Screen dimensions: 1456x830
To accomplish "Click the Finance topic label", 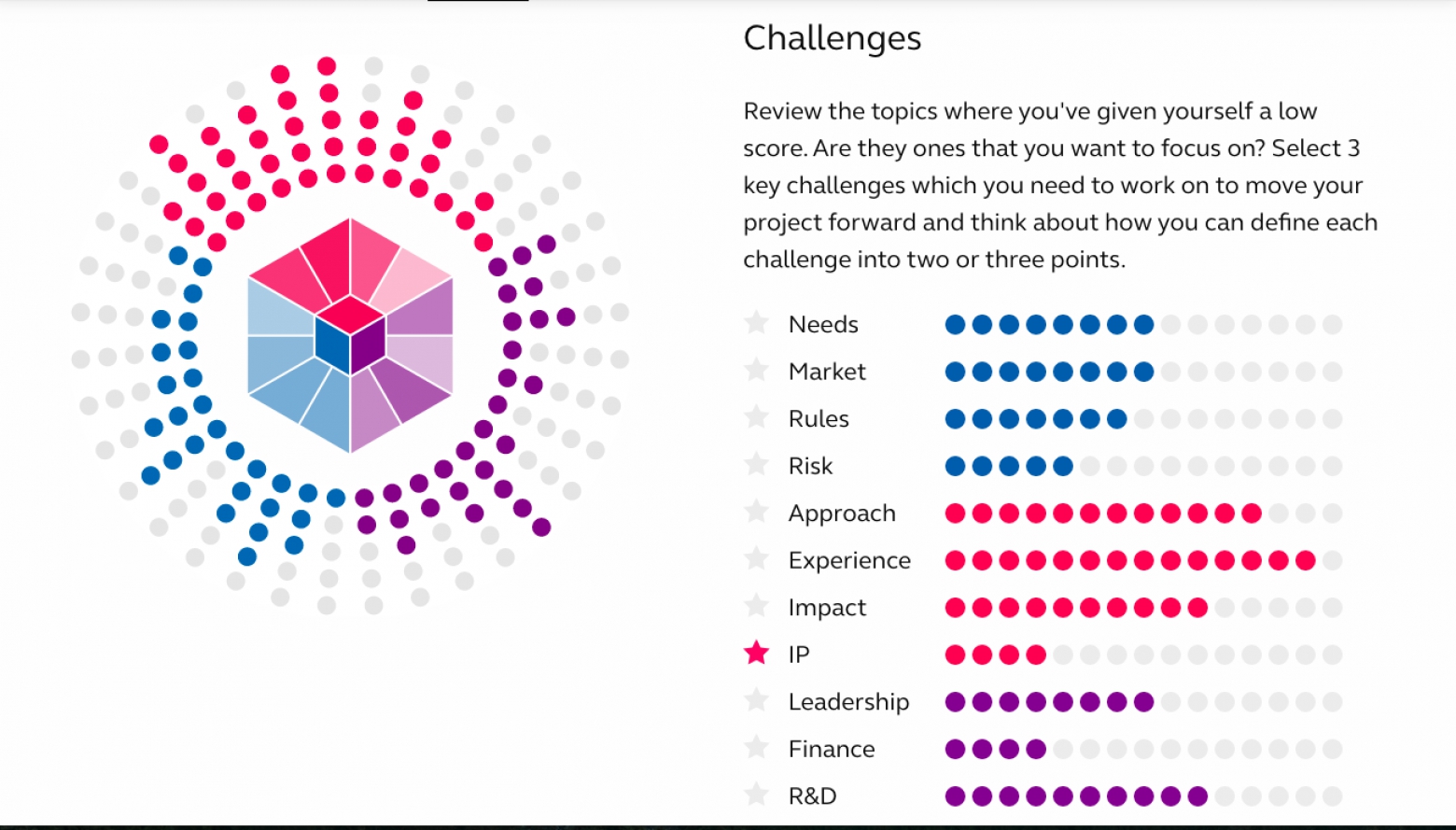I will (832, 749).
